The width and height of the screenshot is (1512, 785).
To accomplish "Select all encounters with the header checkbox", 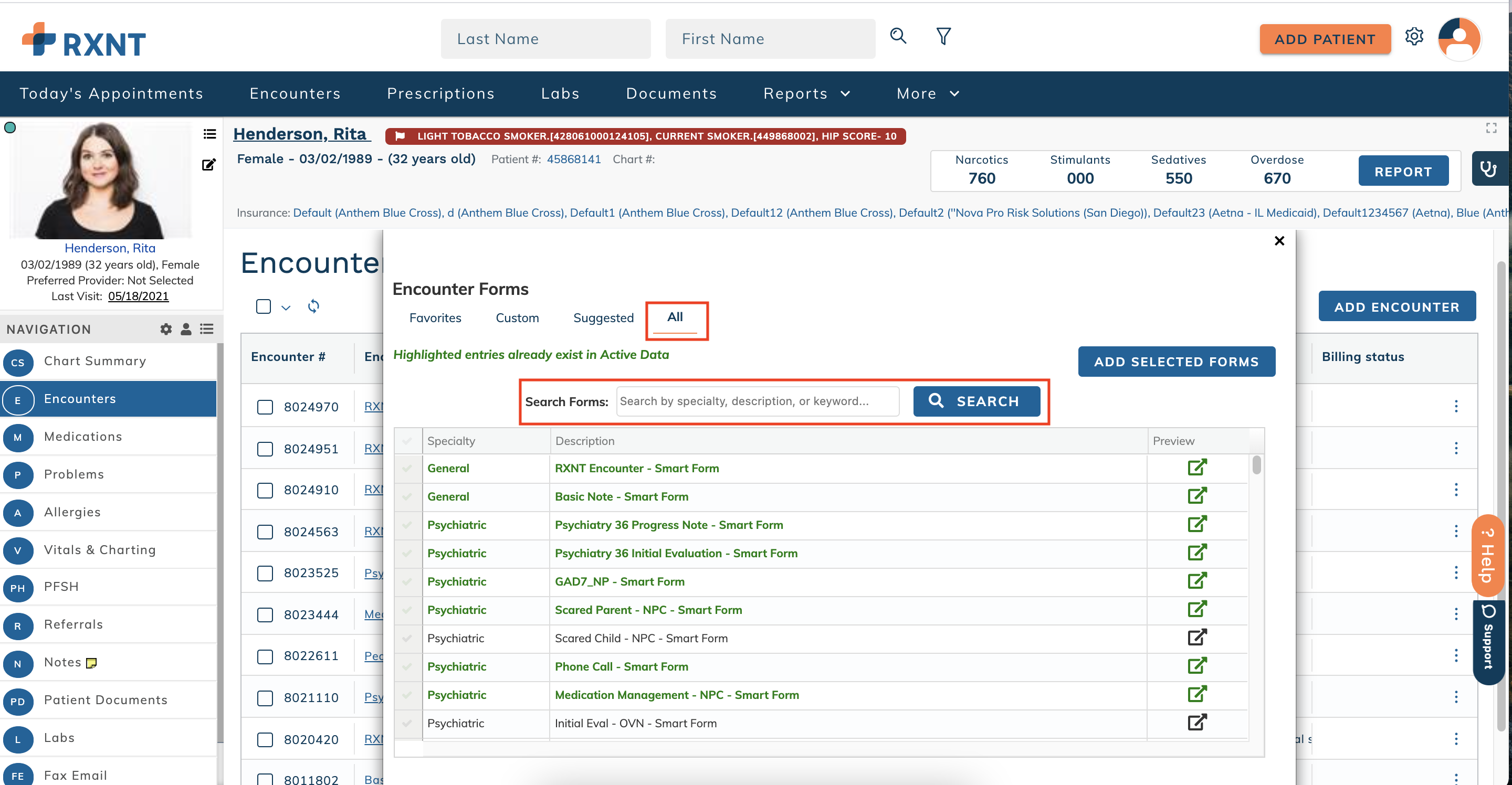I will 263,306.
